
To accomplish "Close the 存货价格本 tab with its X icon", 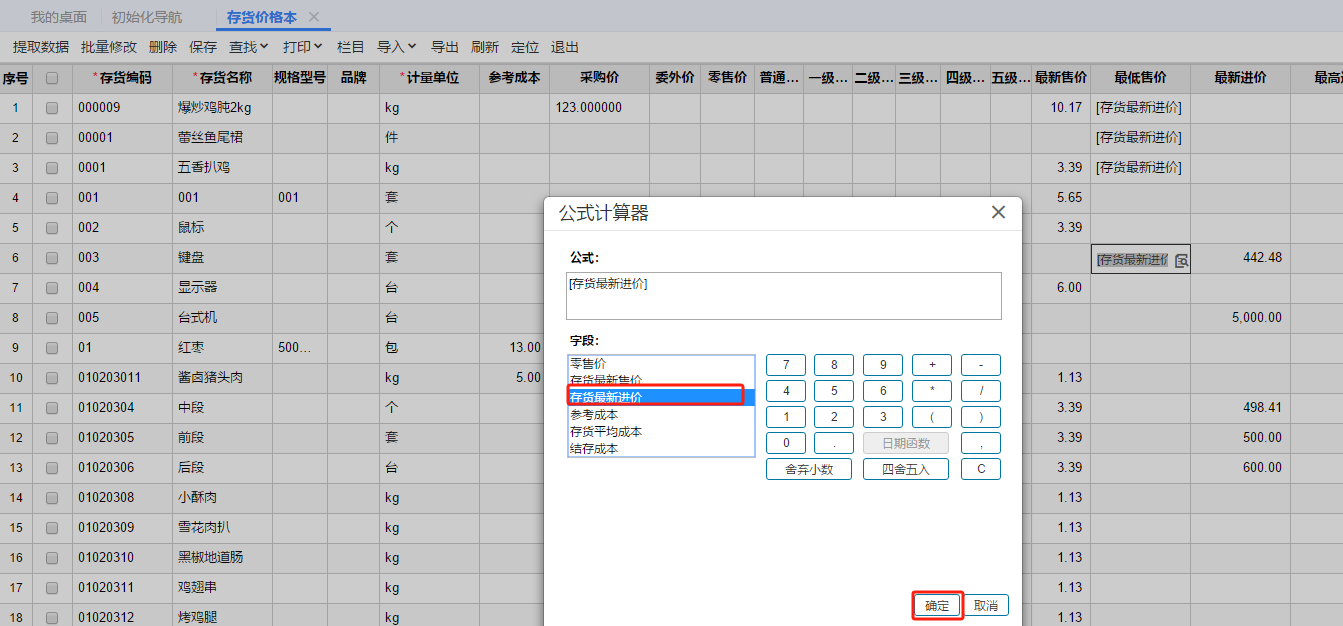I will (314, 17).
